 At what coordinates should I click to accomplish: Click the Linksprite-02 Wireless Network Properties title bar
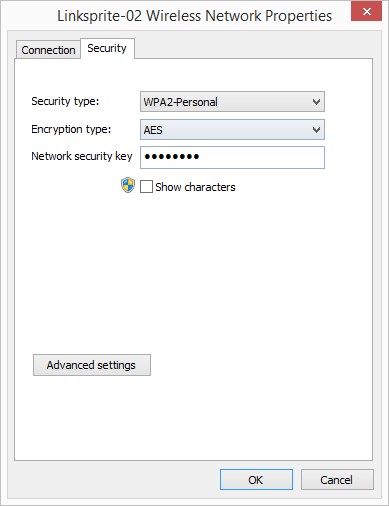point(195,16)
